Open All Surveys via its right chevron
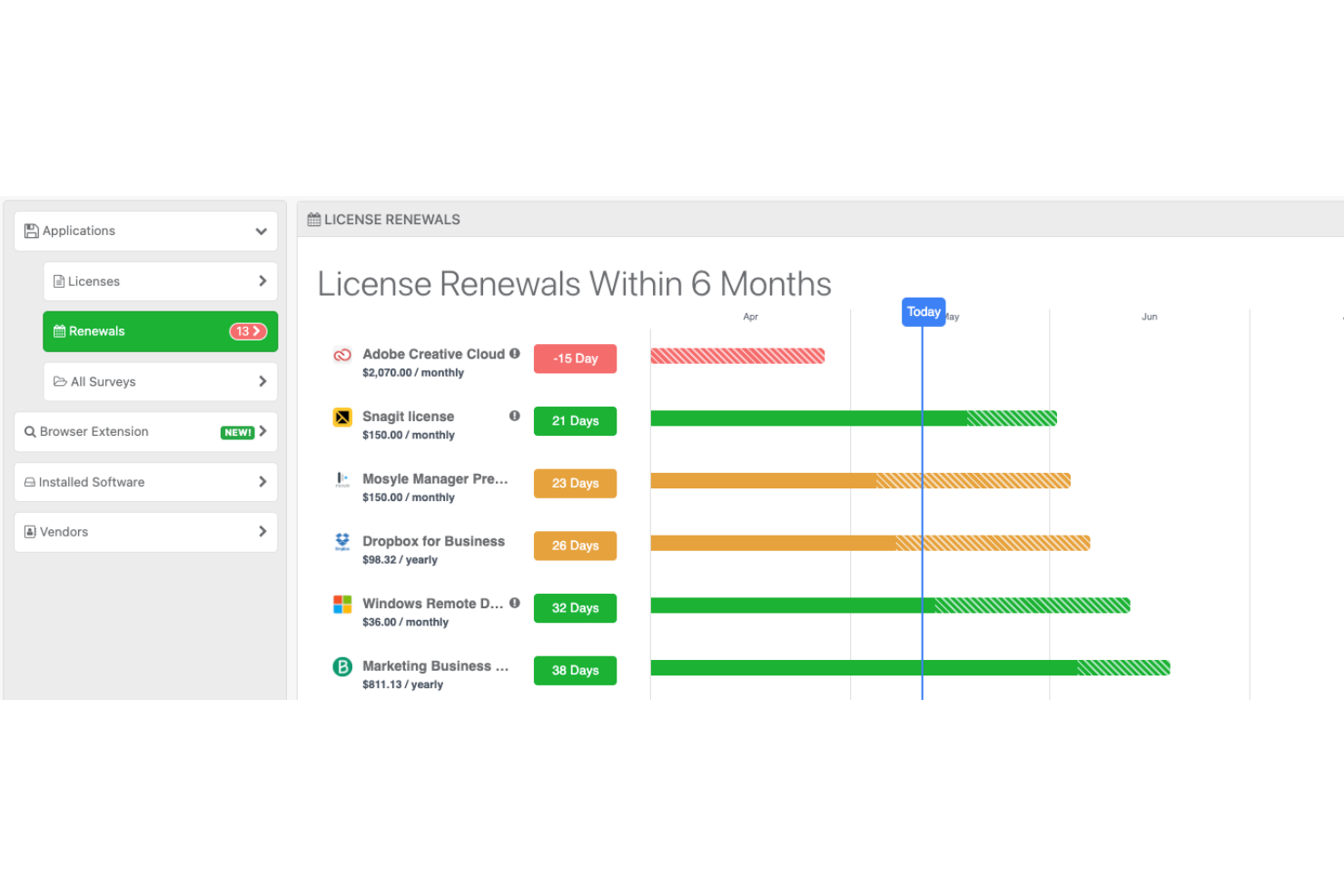This screenshot has width=1344, height=896. point(262,381)
